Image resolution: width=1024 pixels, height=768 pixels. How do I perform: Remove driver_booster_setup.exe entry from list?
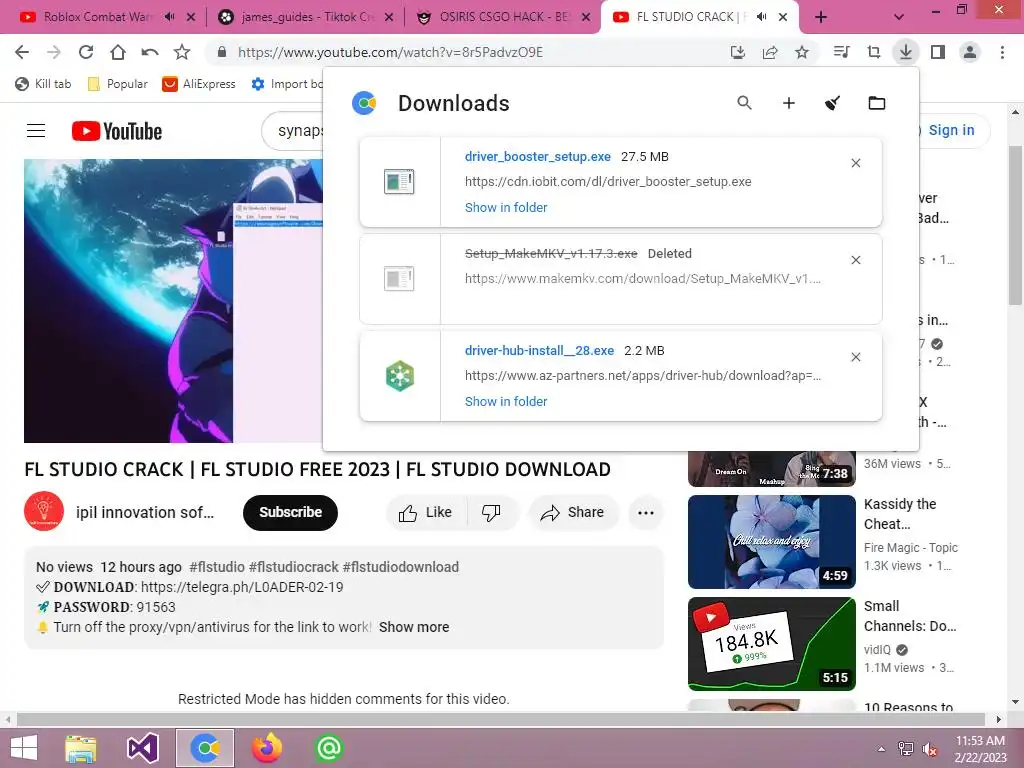point(856,163)
